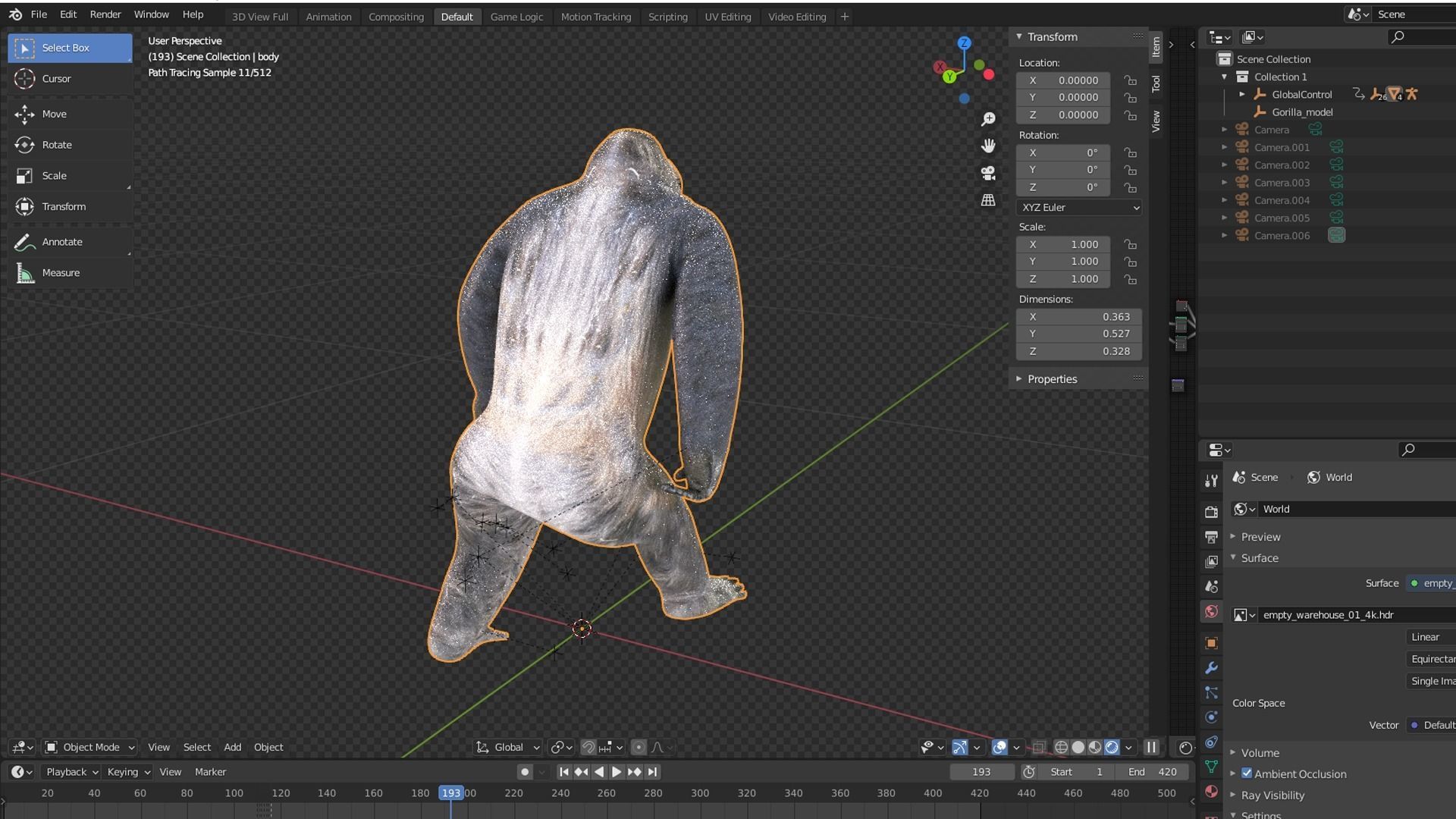This screenshot has width=1456, height=819.
Task: Switch to solid viewport shading
Action: (x=1078, y=748)
